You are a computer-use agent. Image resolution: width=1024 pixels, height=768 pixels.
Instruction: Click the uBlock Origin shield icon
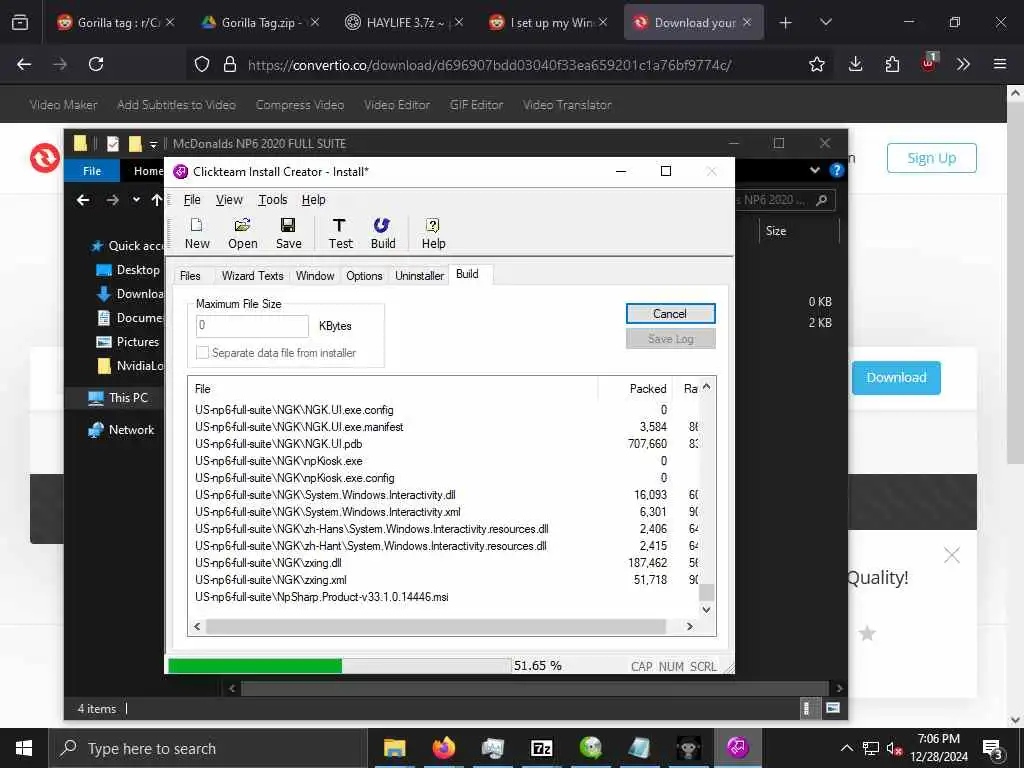[x=929, y=63]
